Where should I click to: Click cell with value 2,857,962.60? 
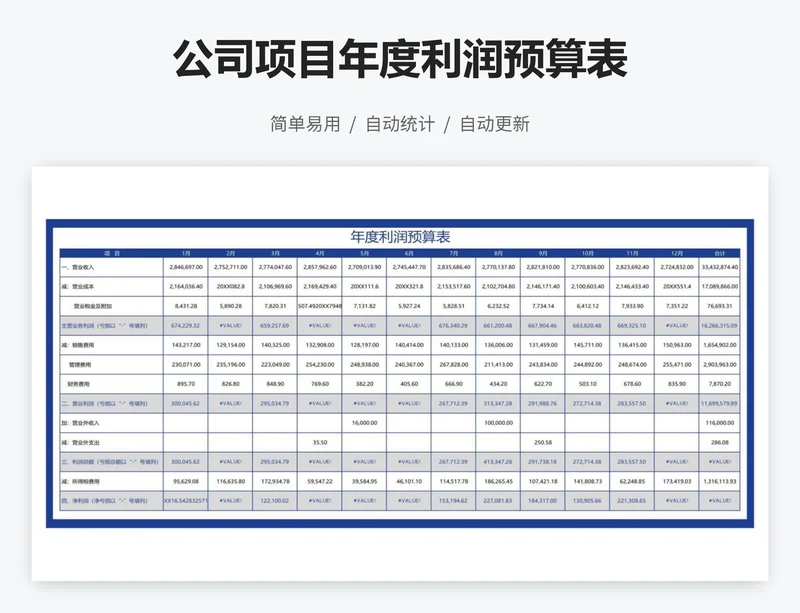click(x=320, y=267)
